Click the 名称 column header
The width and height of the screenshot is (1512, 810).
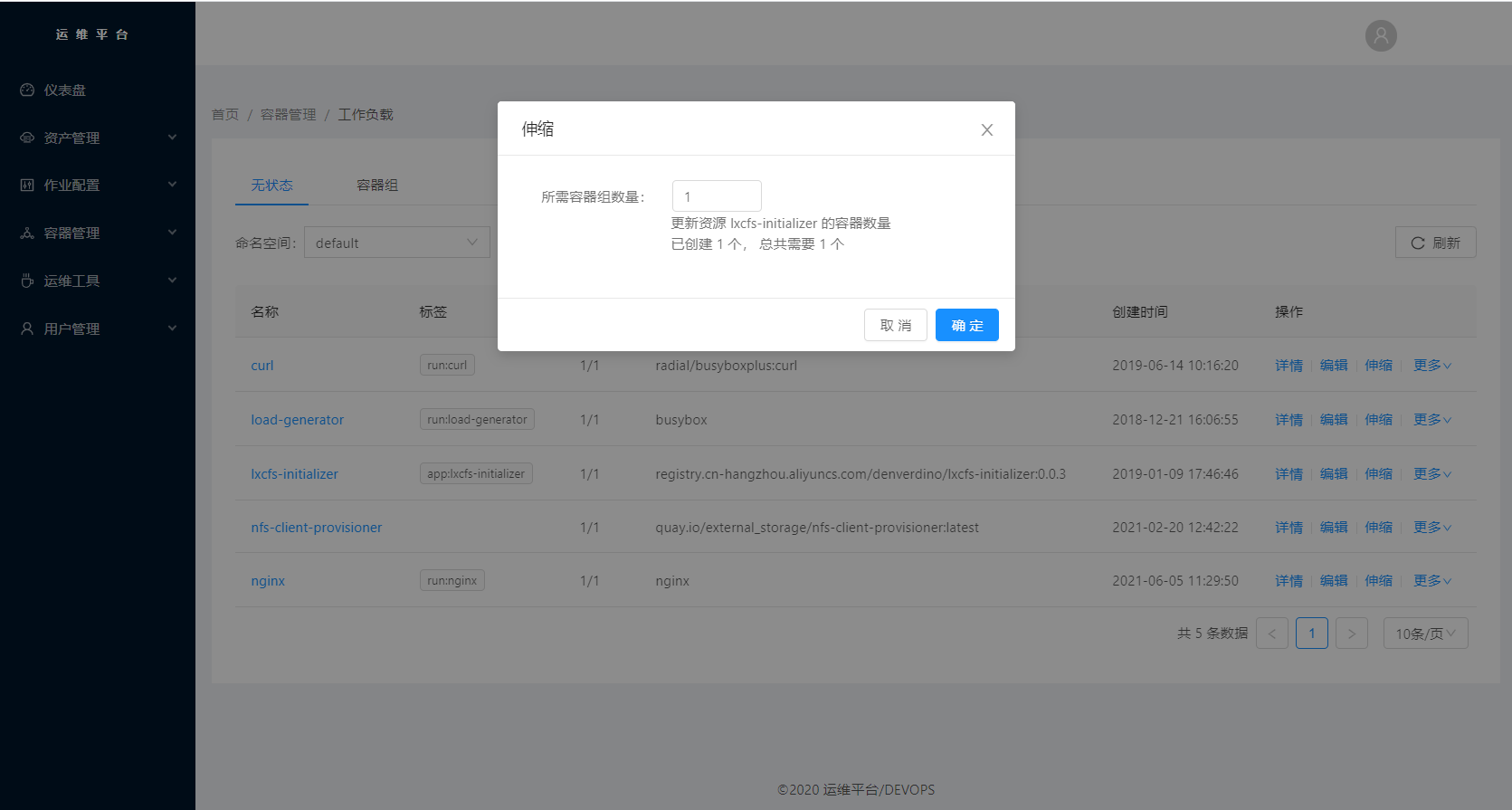pyautogui.click(x=265, y=311)
